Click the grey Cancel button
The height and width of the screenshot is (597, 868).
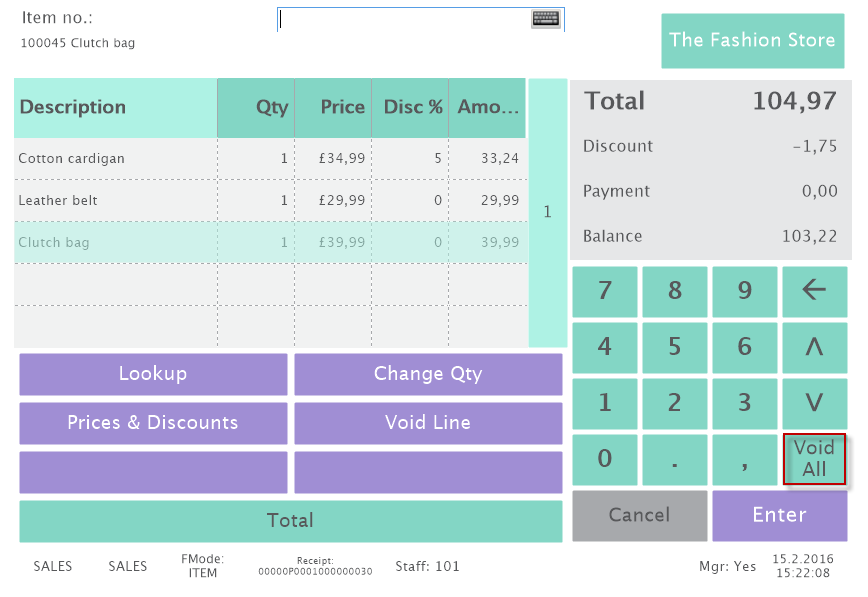pyautogui.click(x=639, y=515)
